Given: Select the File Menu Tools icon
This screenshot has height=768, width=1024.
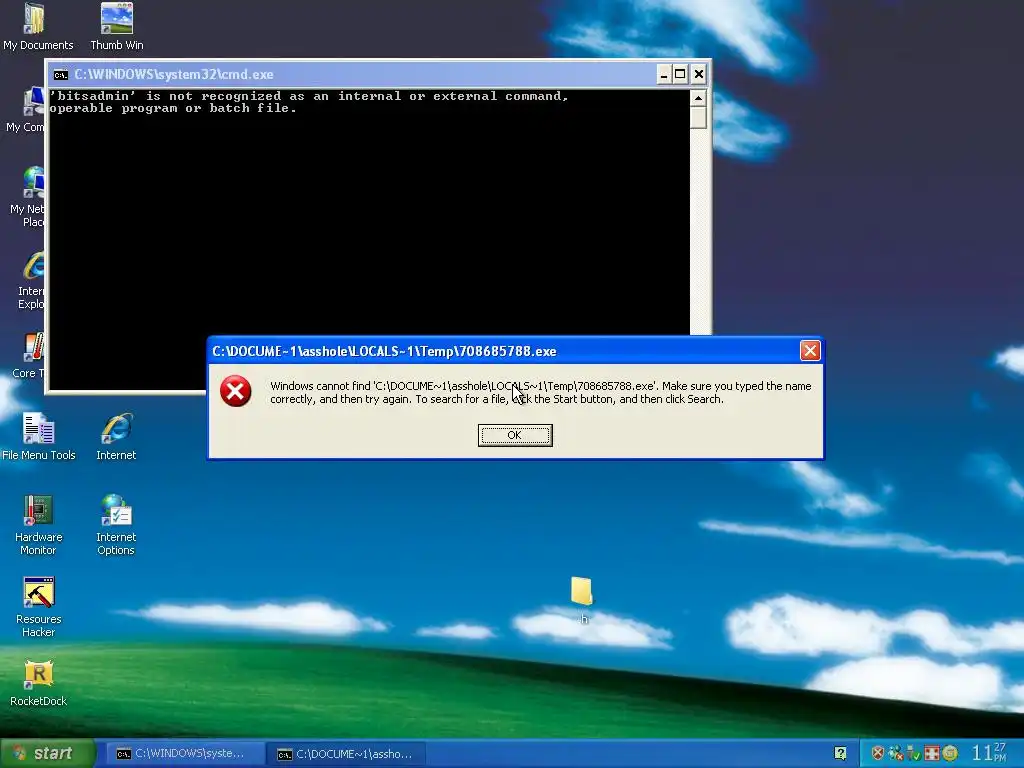Looking at the screenshot, I should (x=39, y=436).
